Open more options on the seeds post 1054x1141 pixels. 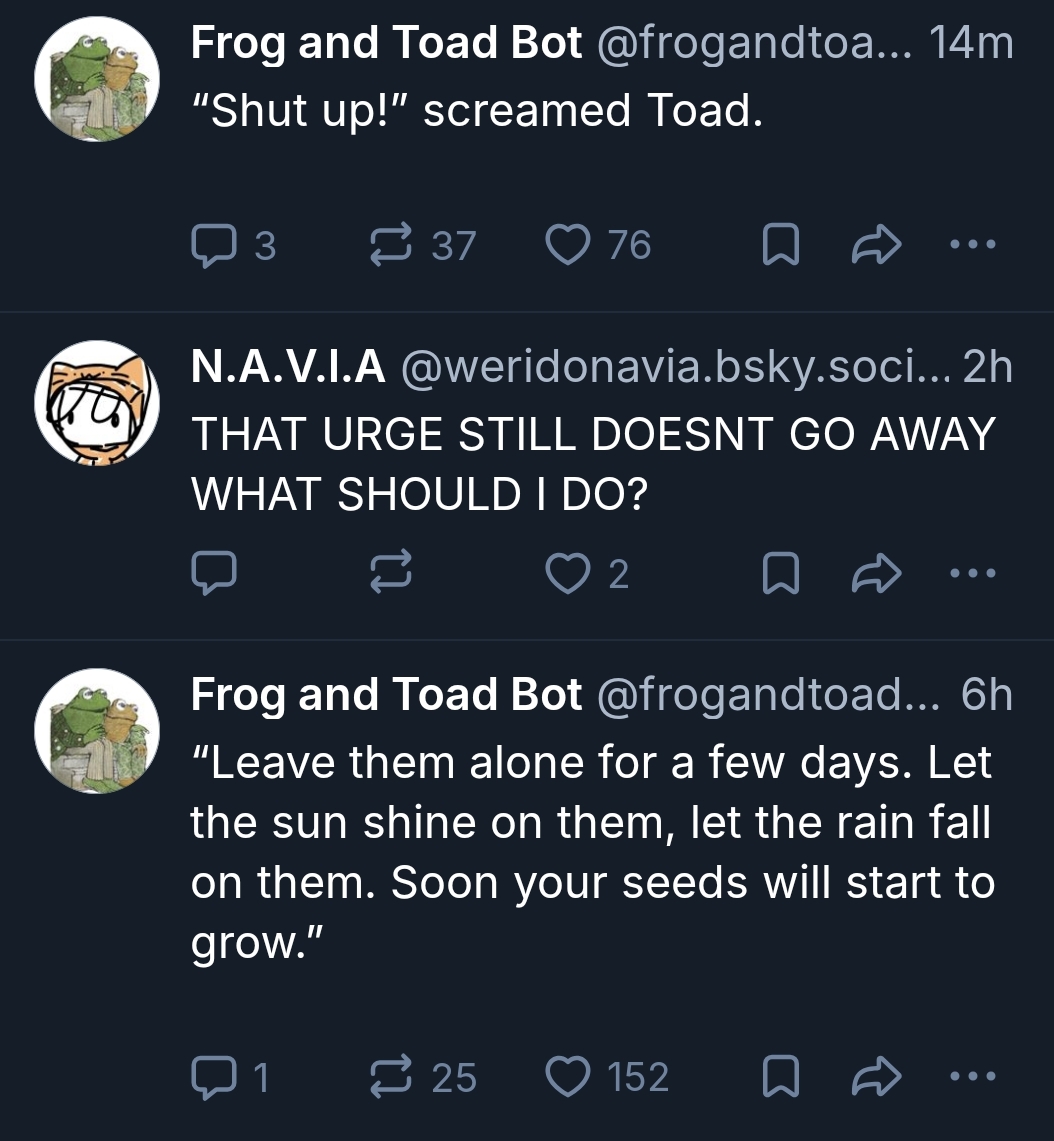(x=973, y=1076)
